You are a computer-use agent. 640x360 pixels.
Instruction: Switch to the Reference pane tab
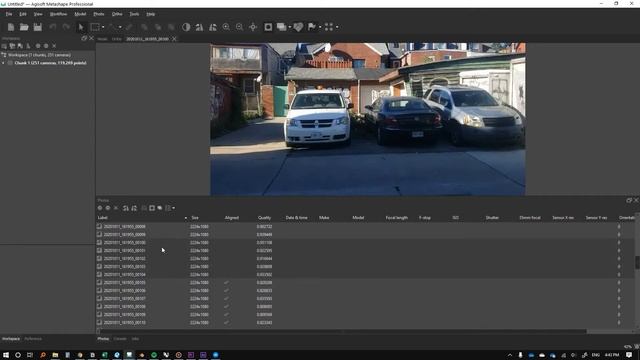33,339
